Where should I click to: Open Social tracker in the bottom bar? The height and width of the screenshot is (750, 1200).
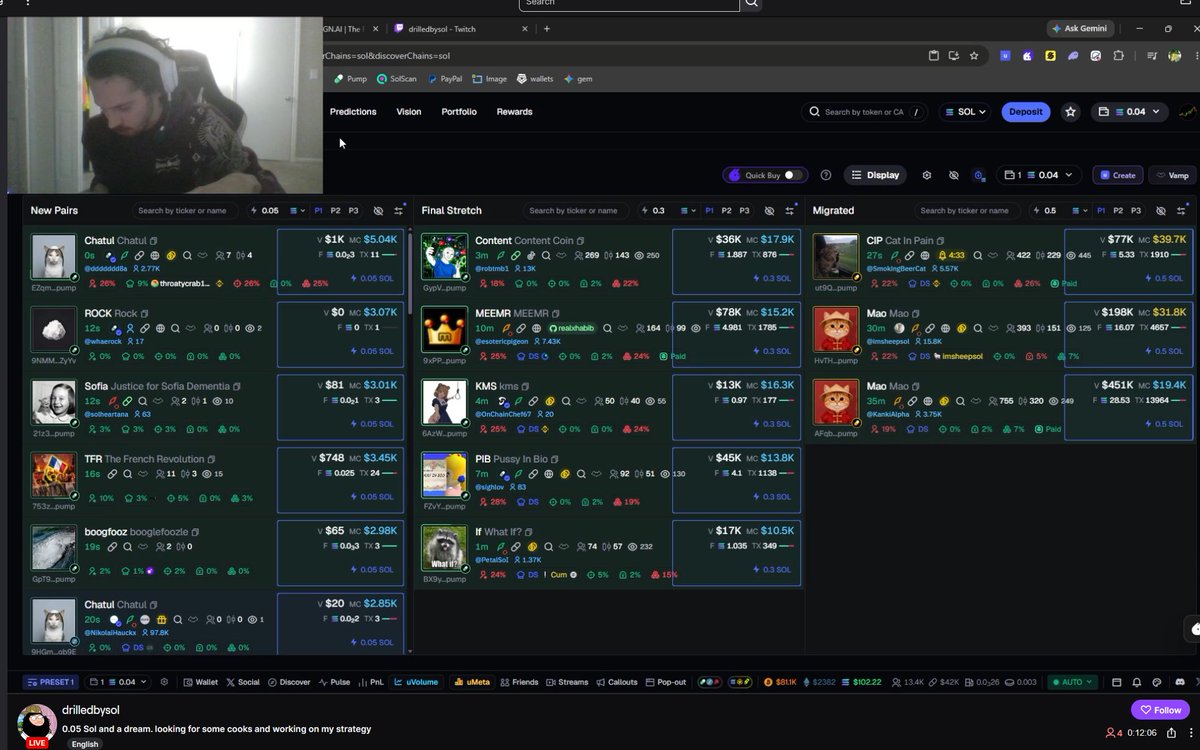point(243,682)
